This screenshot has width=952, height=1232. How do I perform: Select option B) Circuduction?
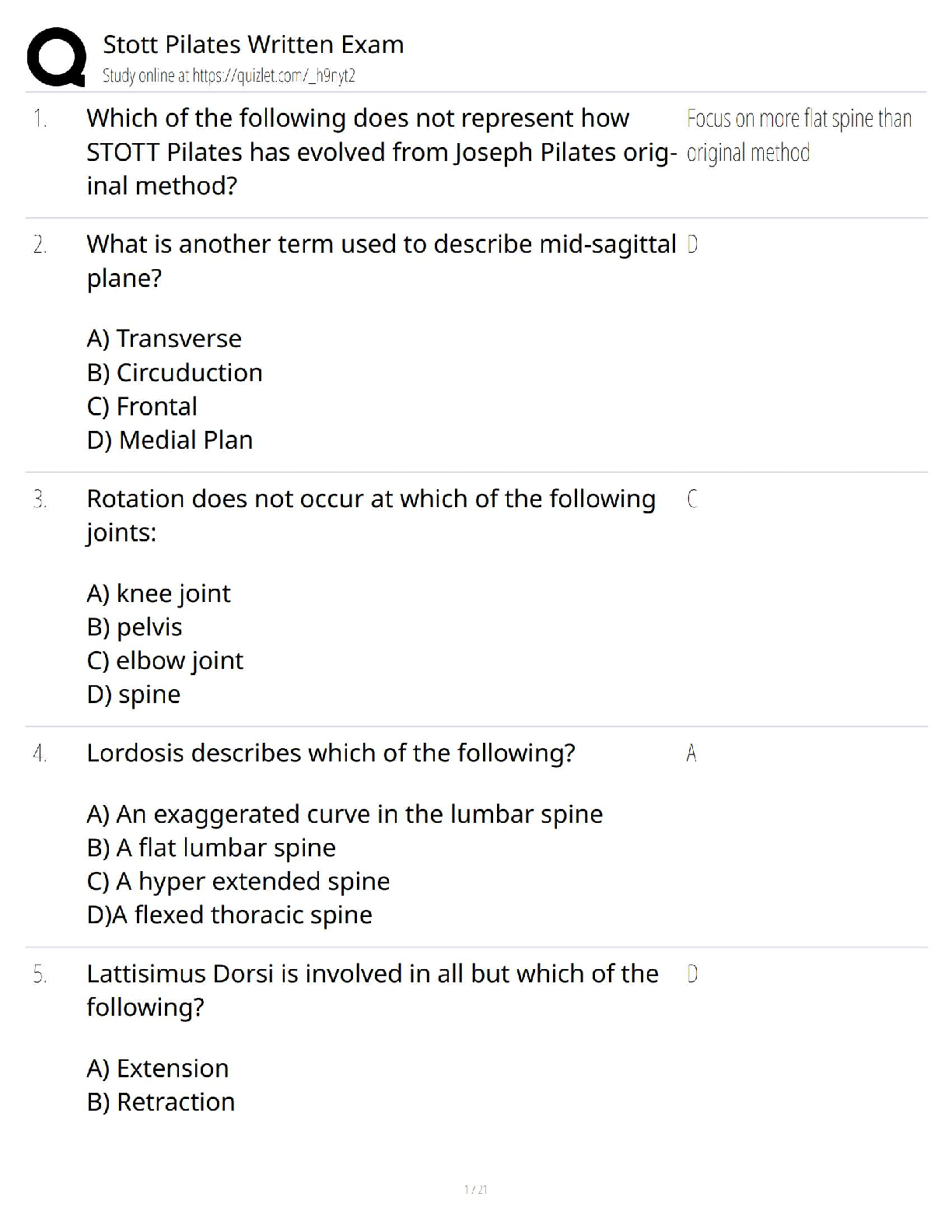174,373
